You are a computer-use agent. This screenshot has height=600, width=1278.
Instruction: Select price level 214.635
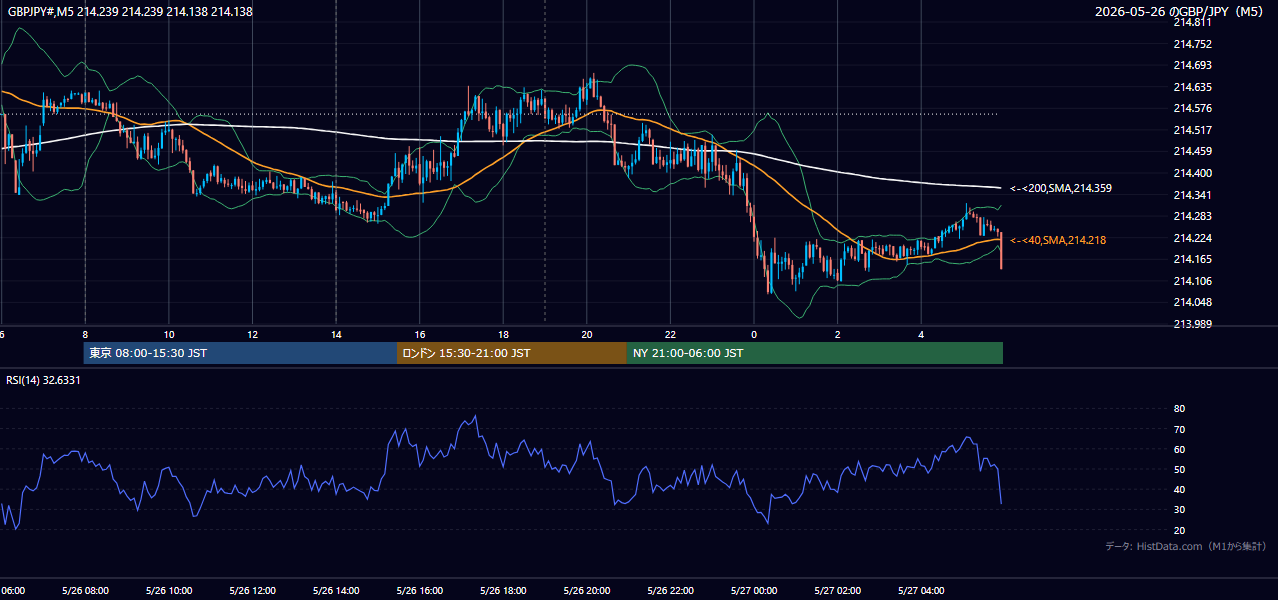(x=1193, y=87)
